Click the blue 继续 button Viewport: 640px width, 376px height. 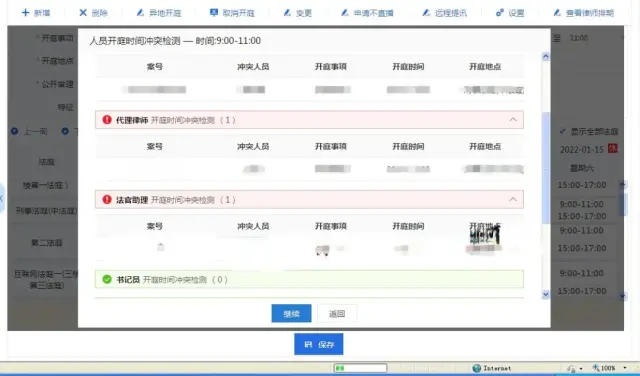tap(291, 314)
